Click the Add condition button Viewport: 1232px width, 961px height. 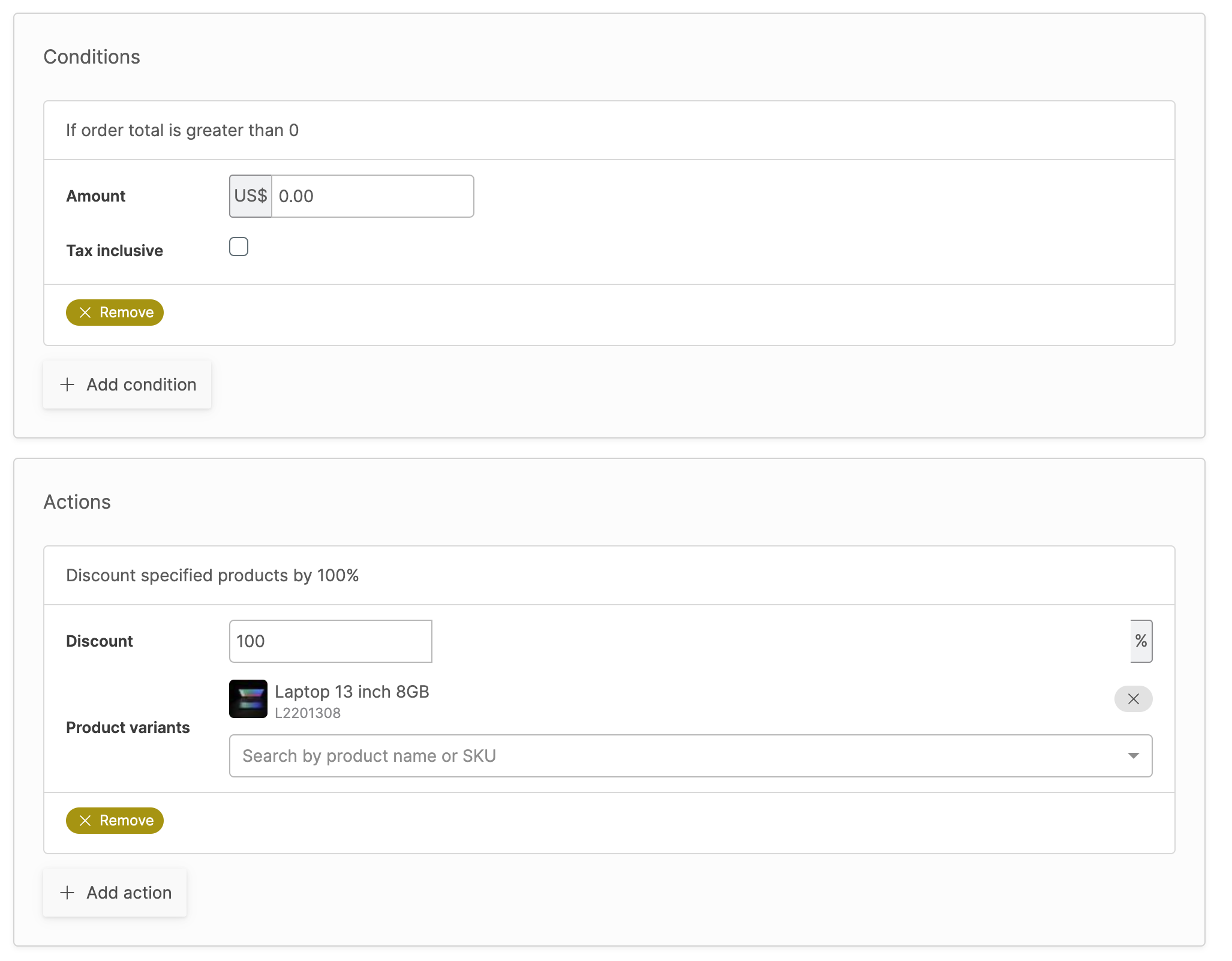pyautogui.click(x=127, y=385)
